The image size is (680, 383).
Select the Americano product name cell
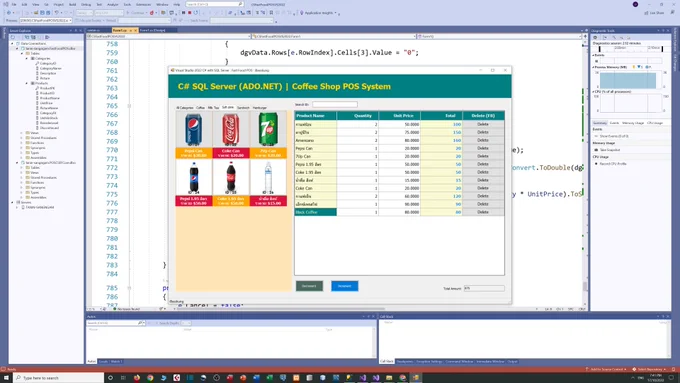click(315, 140)
